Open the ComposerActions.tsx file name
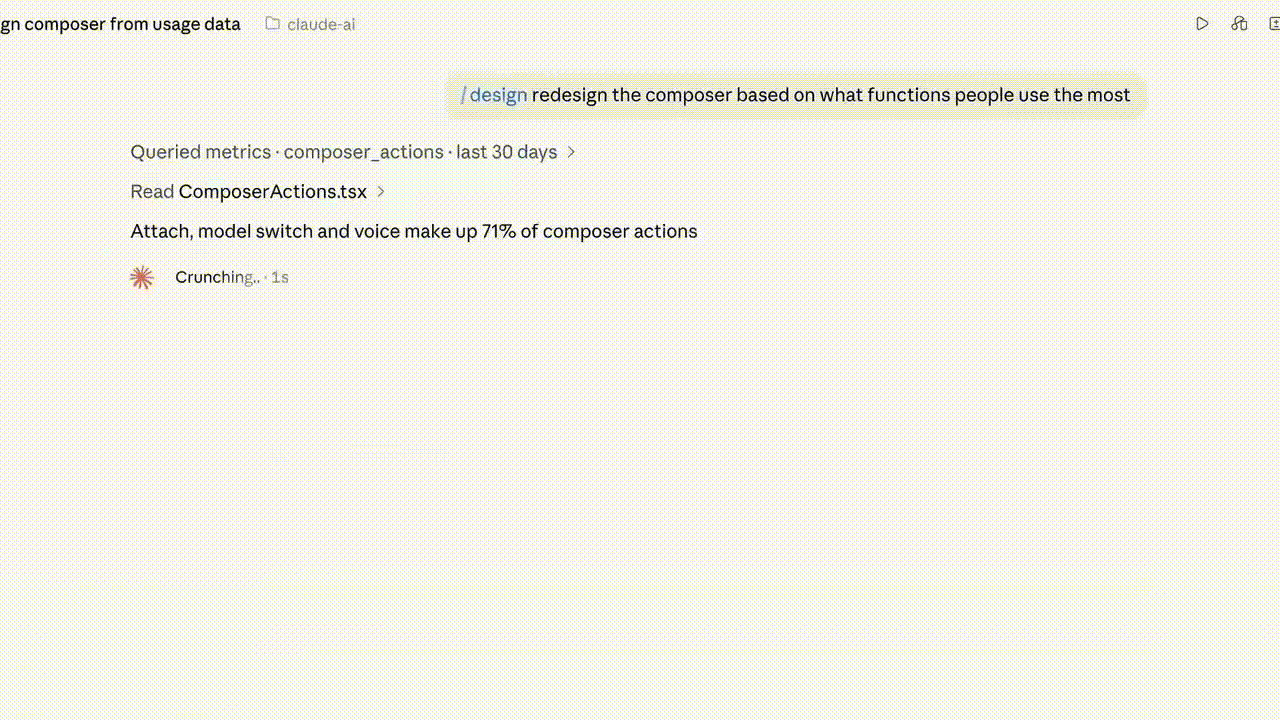Viewport: 1280px width, 720px height. (x=273, y=192)
